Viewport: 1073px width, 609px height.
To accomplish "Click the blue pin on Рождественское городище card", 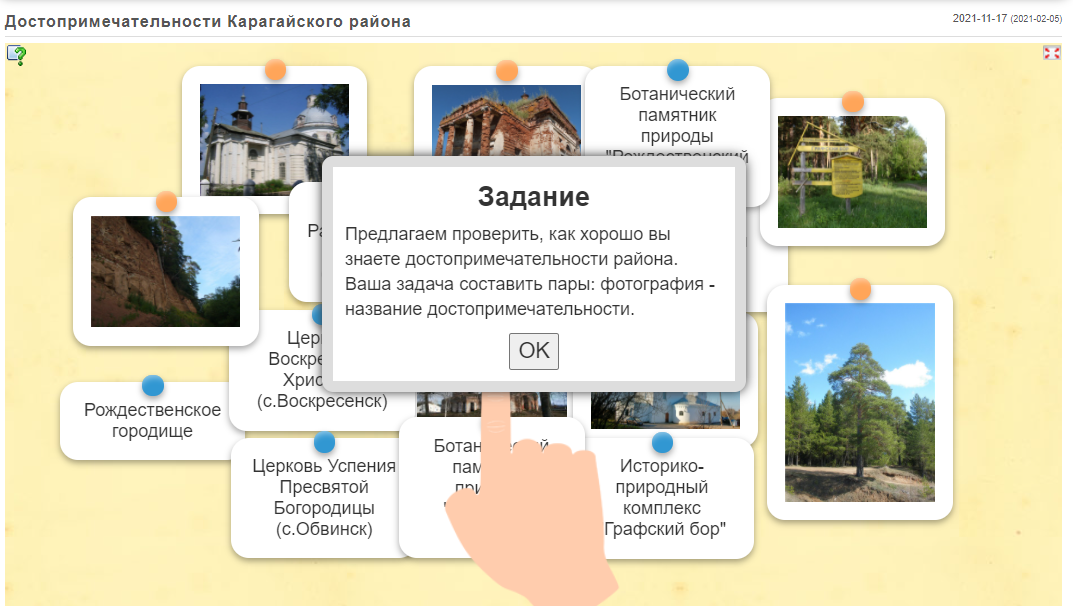I will pyautogui.click(x=153, y=385).
